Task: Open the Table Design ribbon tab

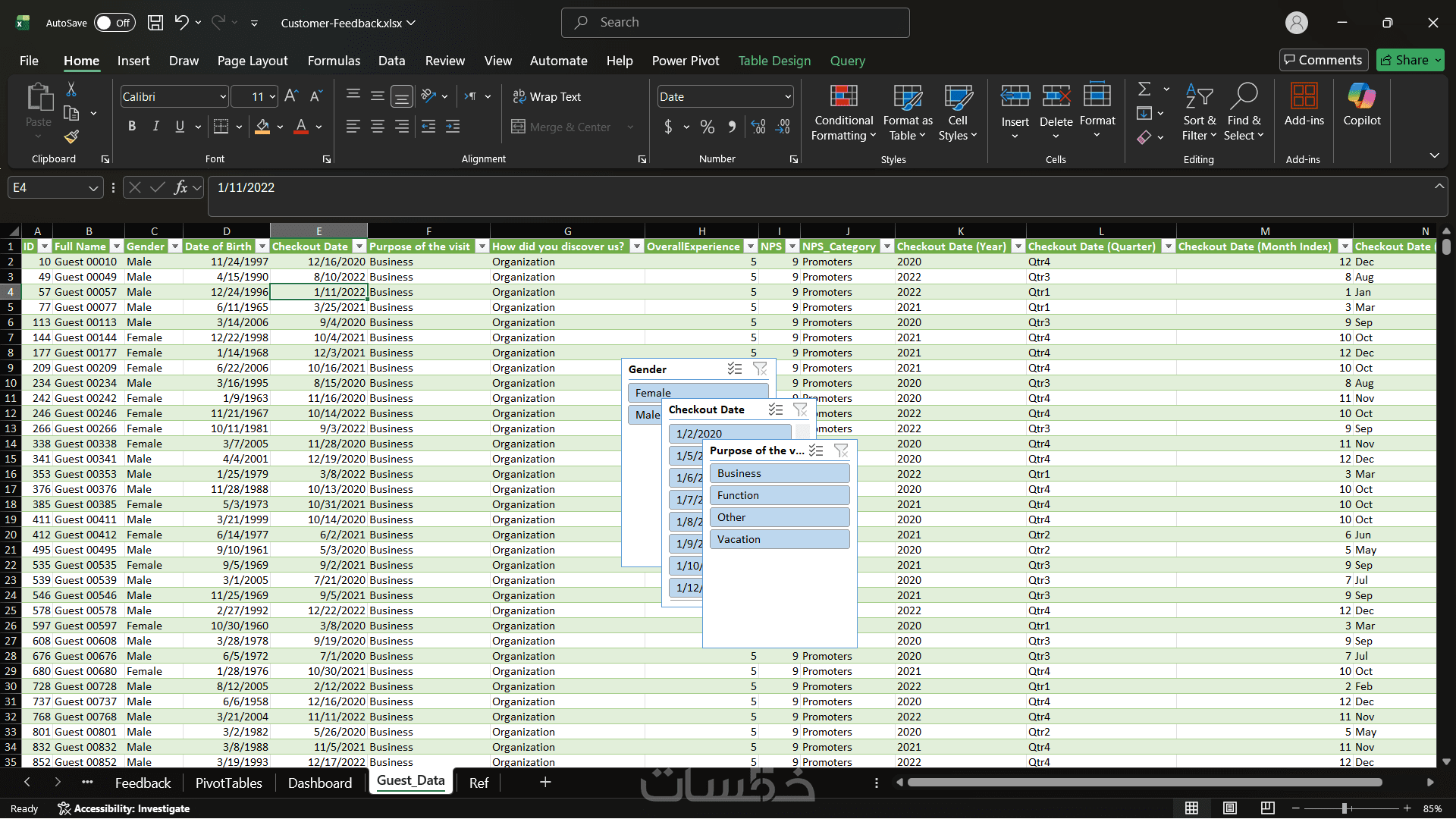Action: coord(774,61)
